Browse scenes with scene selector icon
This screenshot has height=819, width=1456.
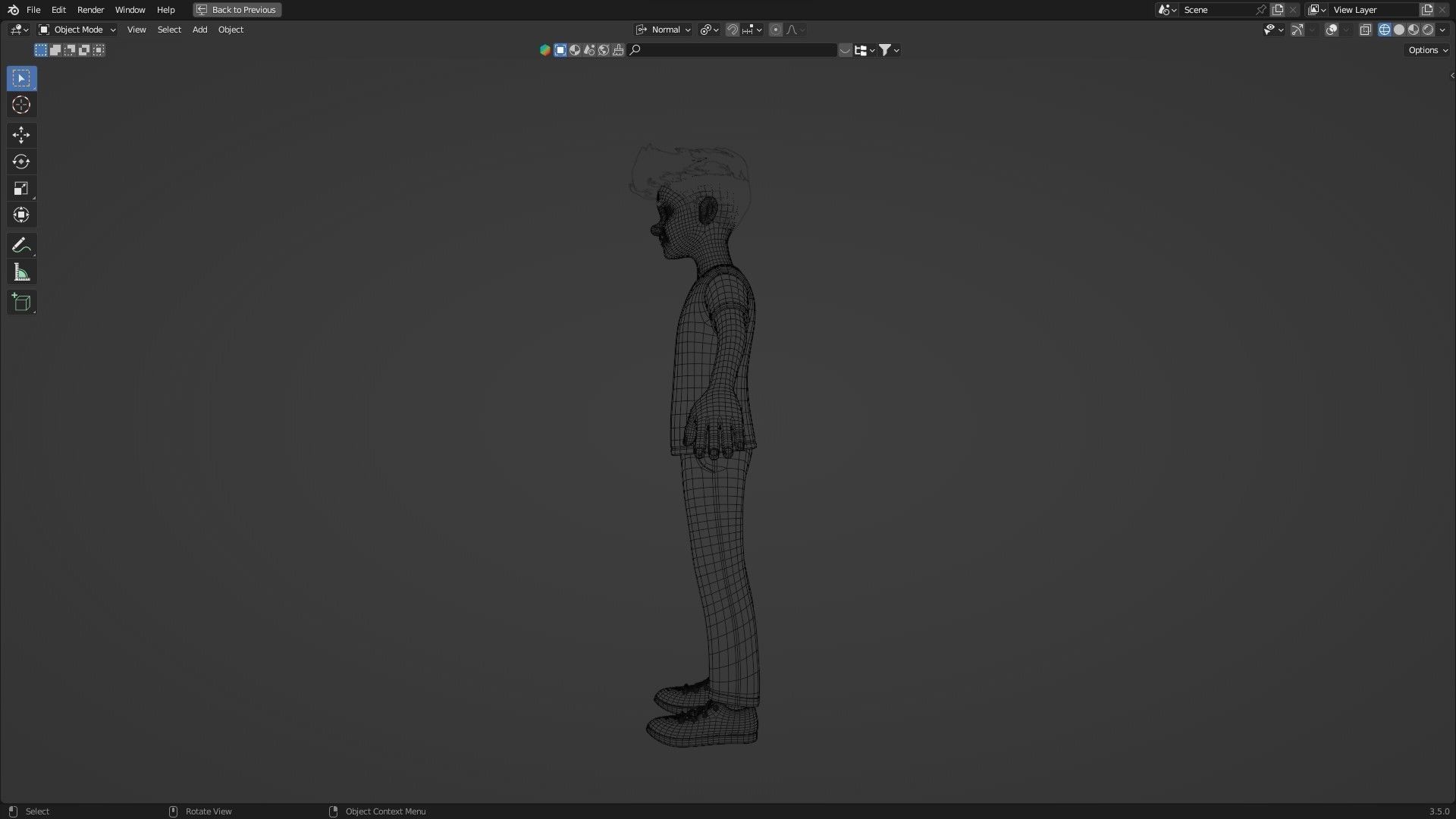coord(1166,10)
